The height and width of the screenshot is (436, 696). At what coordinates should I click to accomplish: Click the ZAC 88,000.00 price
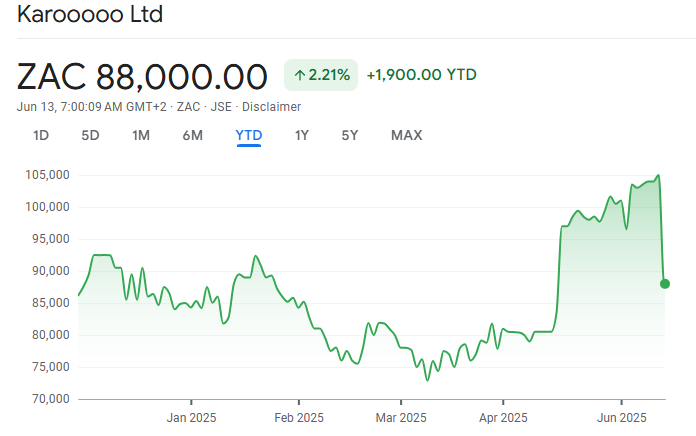(142, 77)
